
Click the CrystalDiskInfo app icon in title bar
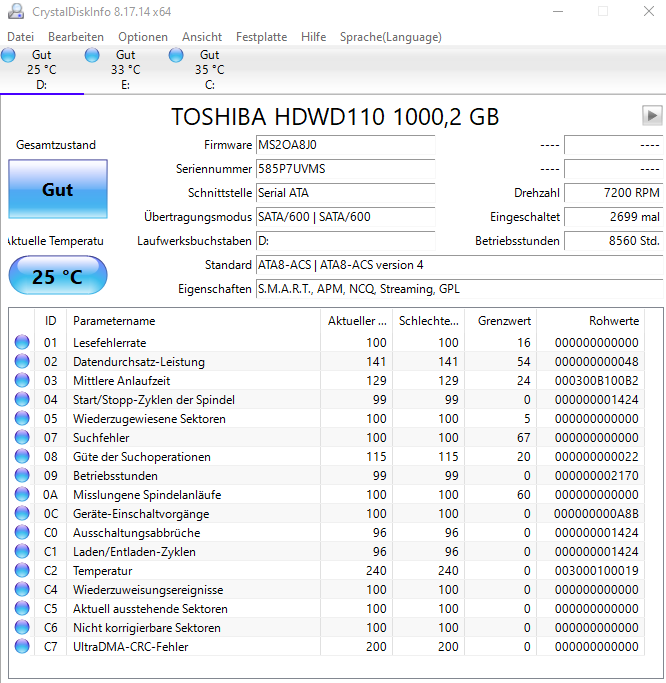16,11
